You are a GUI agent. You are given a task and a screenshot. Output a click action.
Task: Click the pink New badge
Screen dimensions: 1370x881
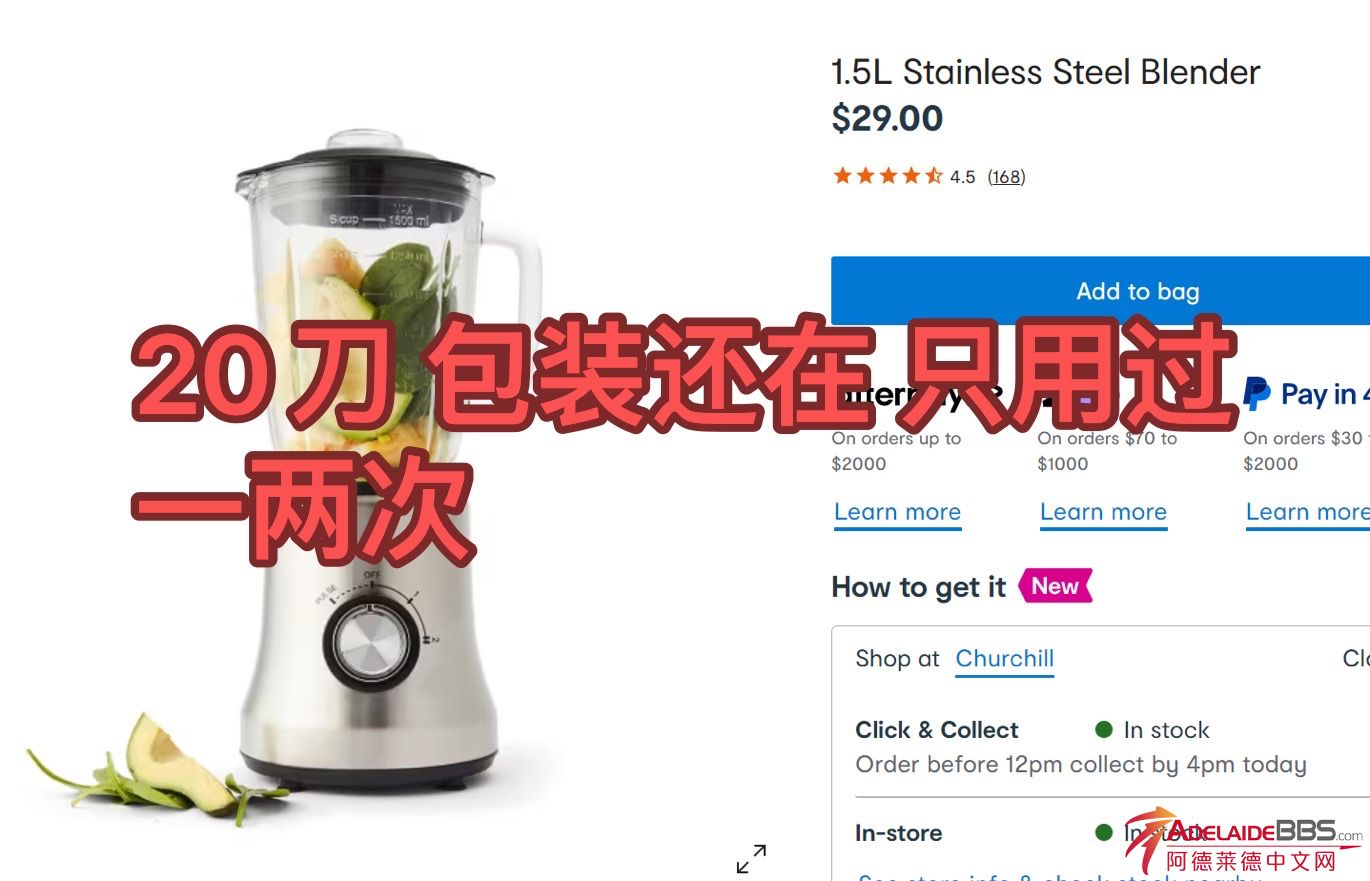(x=1055, y=586)
